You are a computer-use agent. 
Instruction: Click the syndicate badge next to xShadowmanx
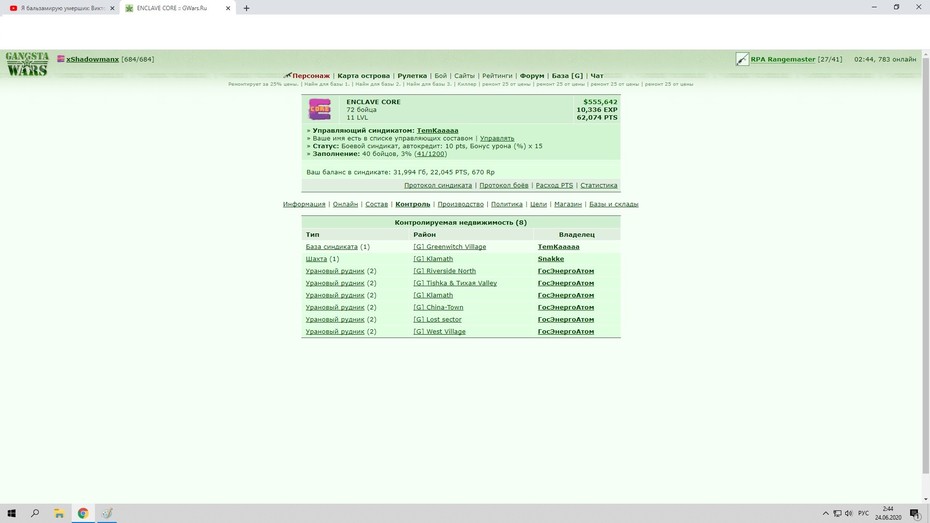(x=60, y=59)
